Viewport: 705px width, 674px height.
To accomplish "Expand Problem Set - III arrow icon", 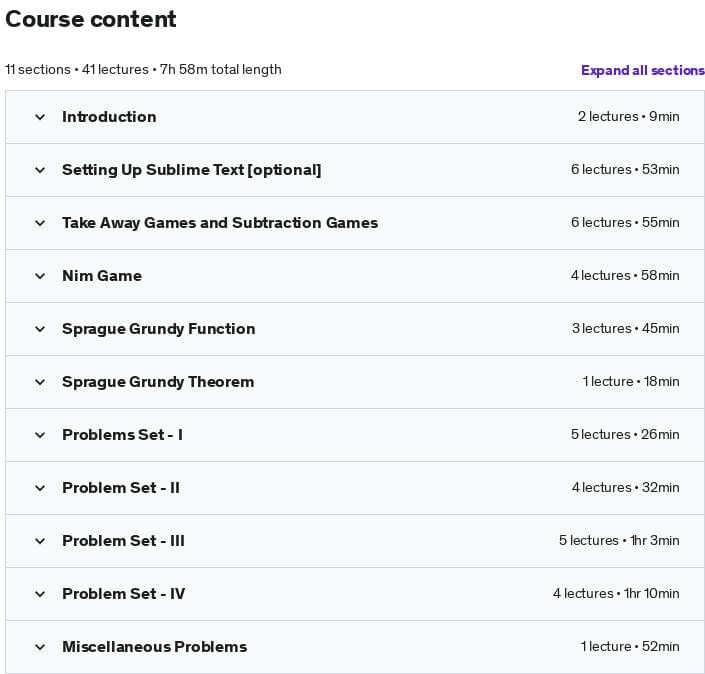I will coord(40,541).
